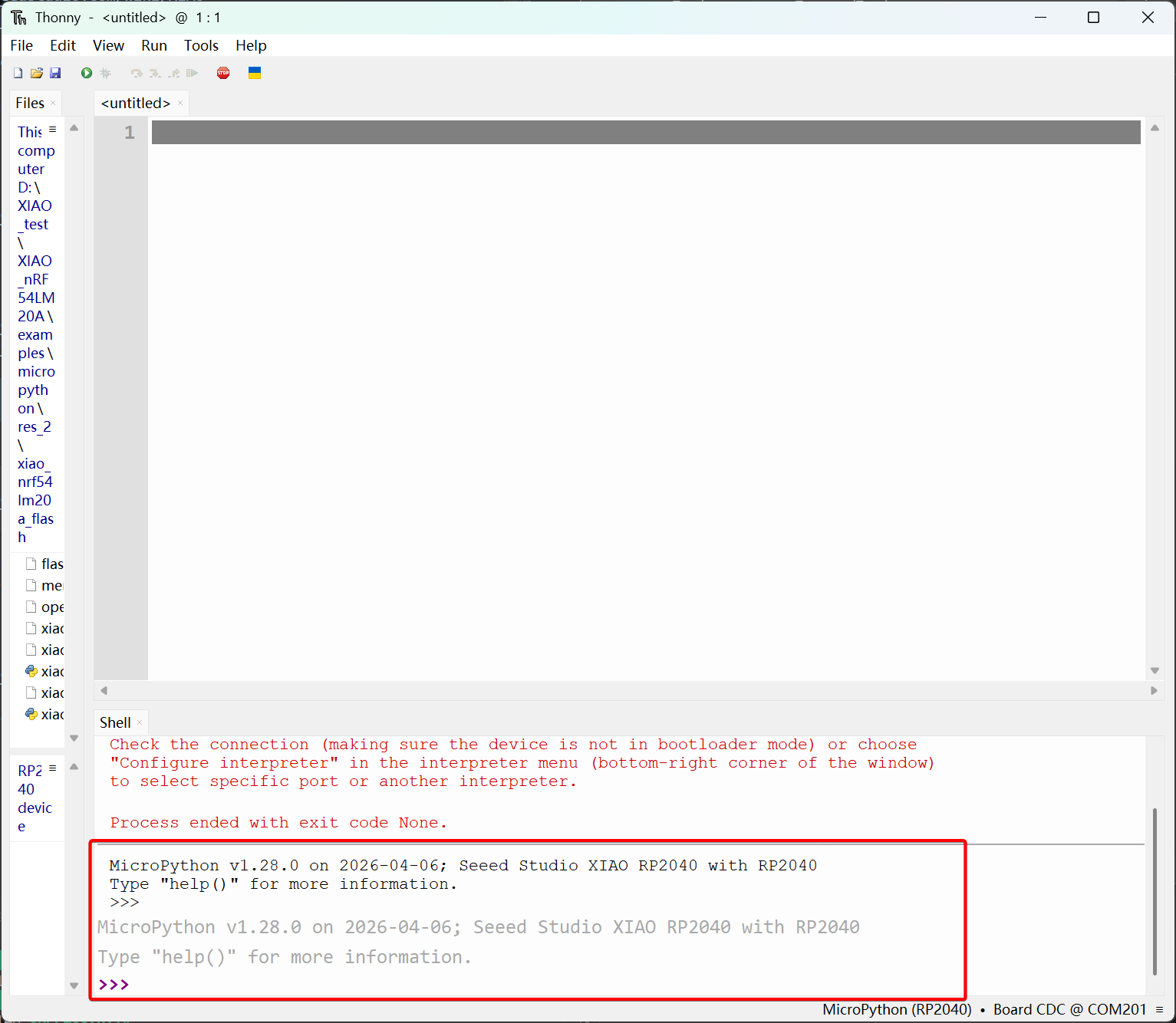Image resolution: width=1176 pixels, height=1023 pixels.
Task: Click the Resume debugging icon
Action: (193, 73)
